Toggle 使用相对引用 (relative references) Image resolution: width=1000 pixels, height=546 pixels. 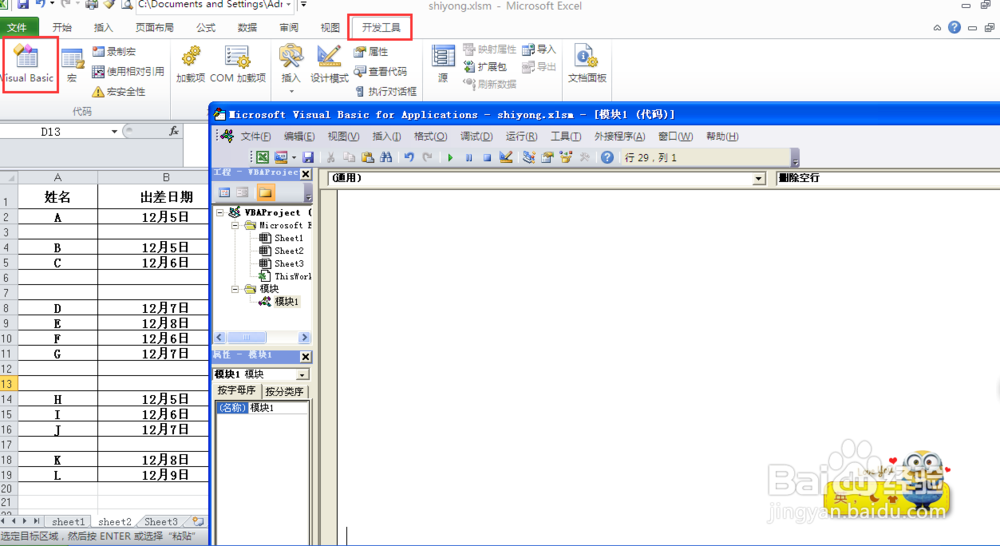click(x=128, y=71)
